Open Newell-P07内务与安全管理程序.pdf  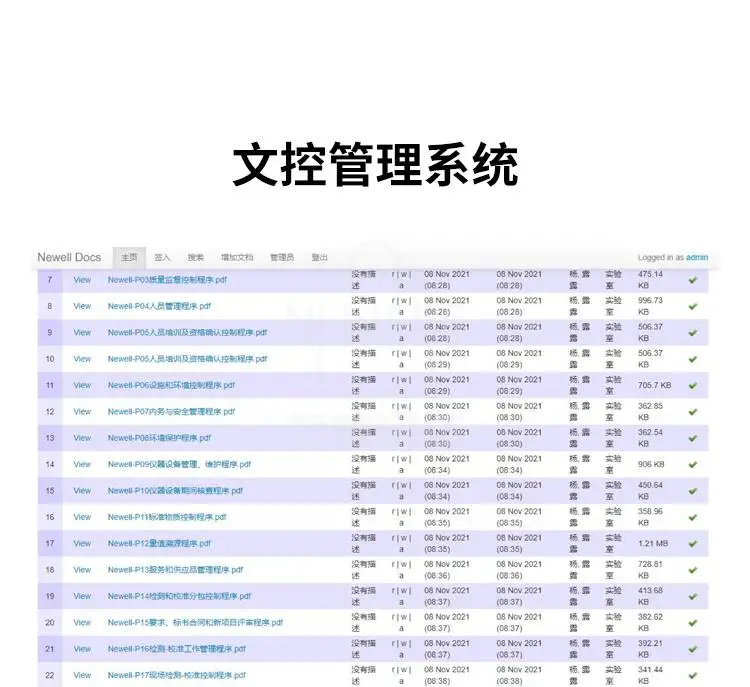click(171, 411)
